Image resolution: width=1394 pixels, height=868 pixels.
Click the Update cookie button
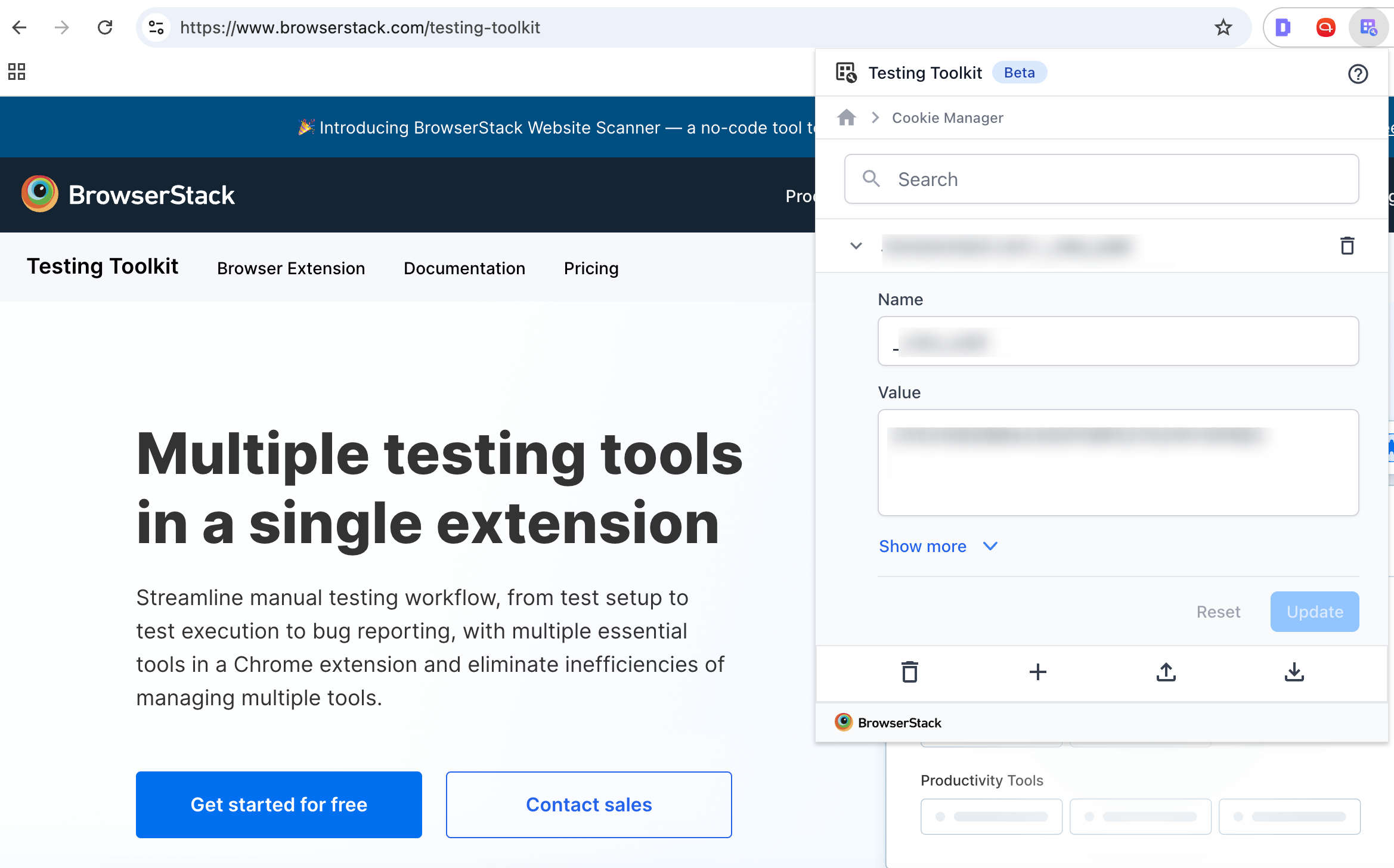(1315, 612)
